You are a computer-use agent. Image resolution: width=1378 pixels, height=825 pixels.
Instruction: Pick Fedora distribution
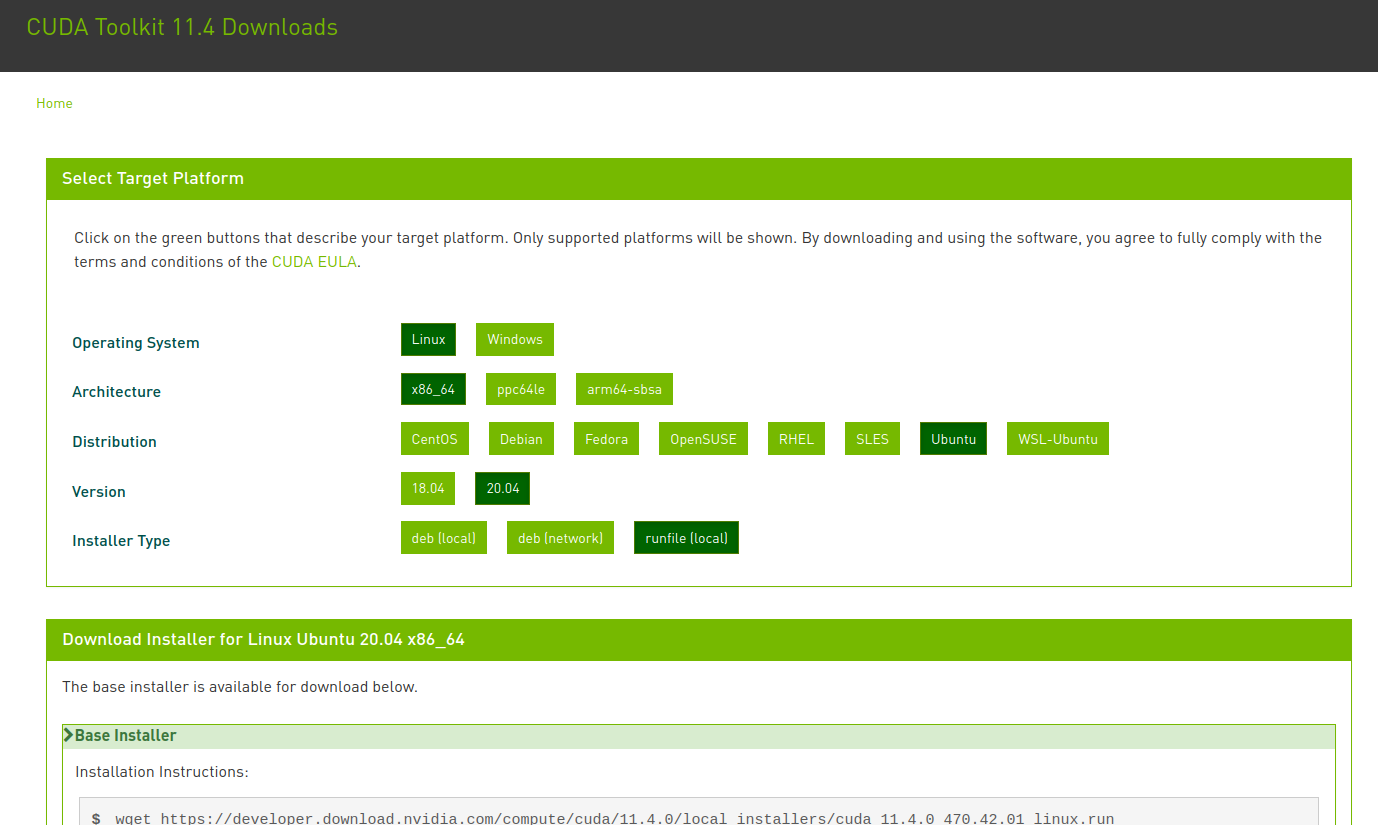607,439
